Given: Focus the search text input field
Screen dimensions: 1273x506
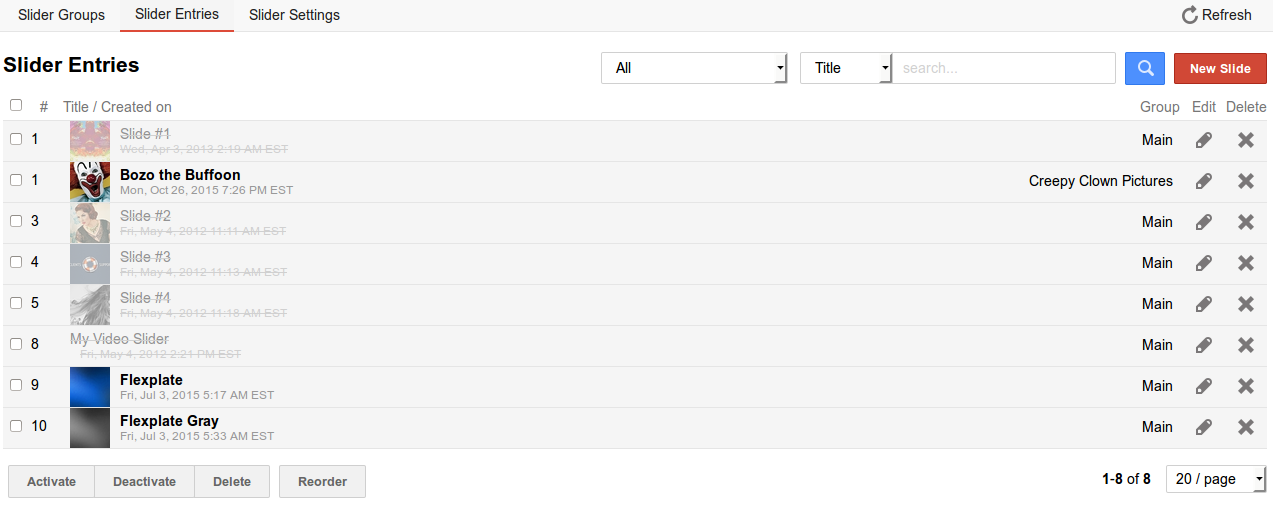Looking at the screenshot, I should click(1003, 68).
